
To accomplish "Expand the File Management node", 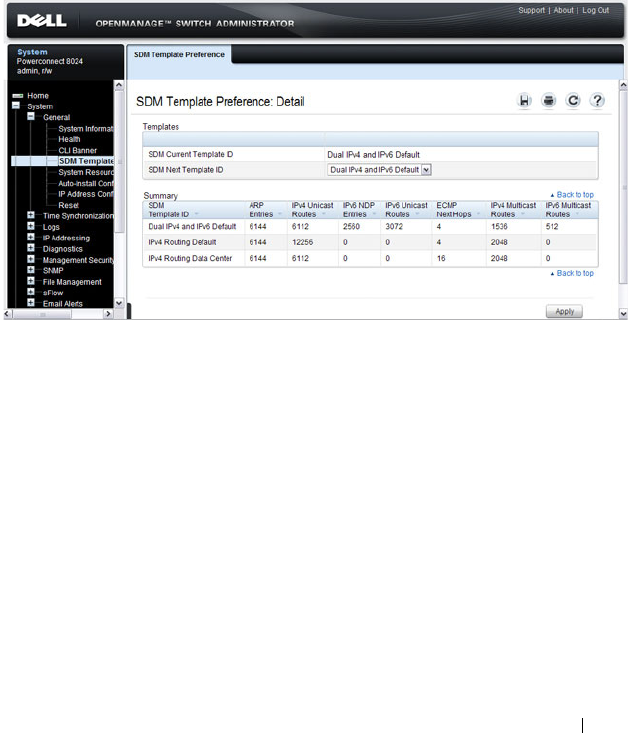I will [31, 281].
